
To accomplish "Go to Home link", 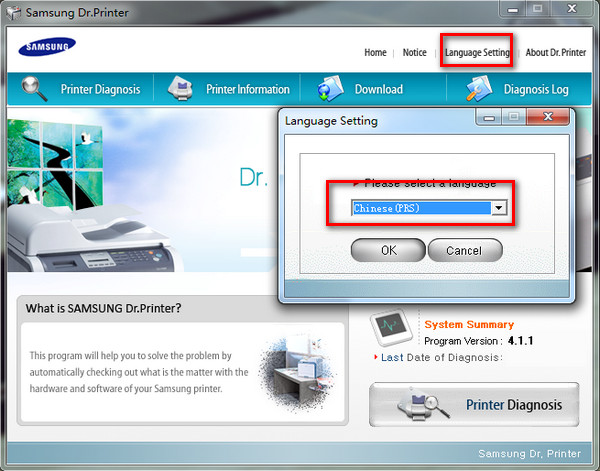I will [375, 52].
